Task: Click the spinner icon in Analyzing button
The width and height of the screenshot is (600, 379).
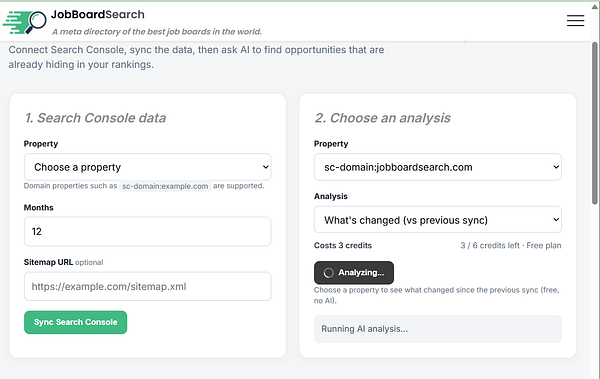Action: 328,273
